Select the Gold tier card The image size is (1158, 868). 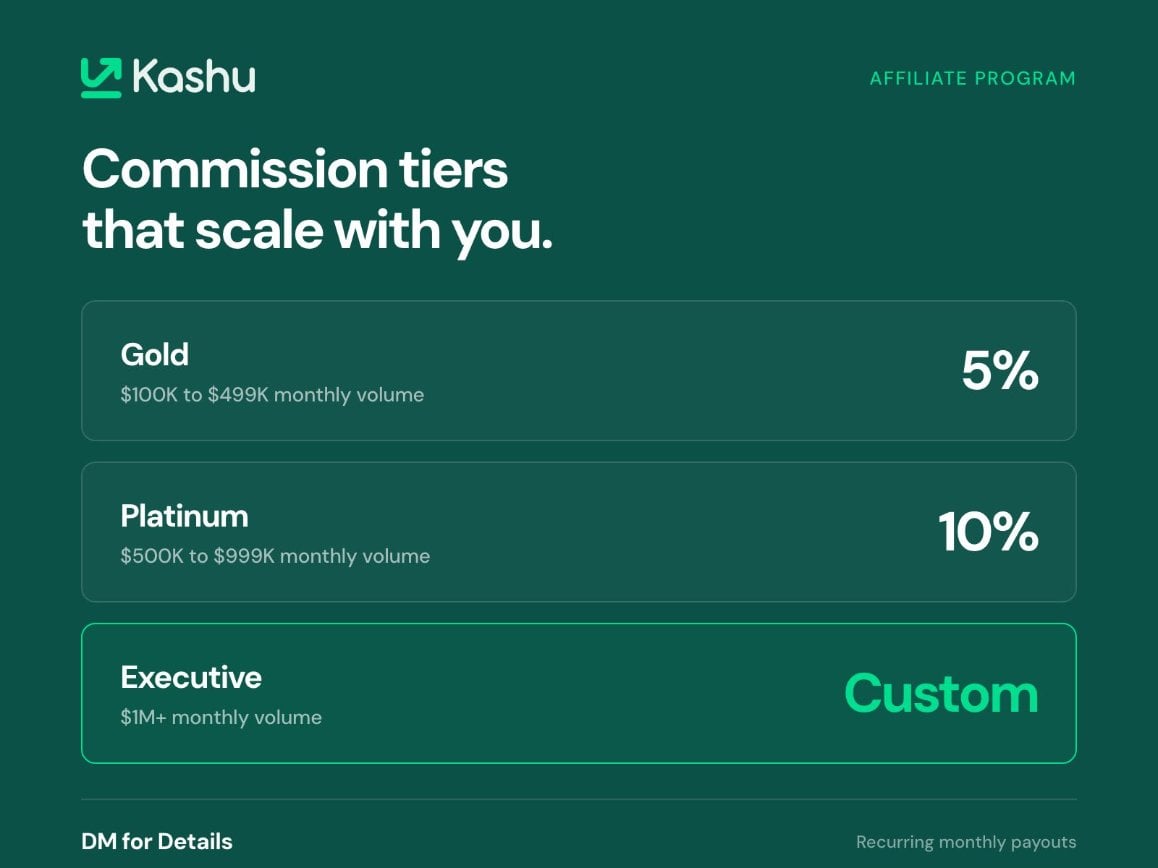[578, 371]
